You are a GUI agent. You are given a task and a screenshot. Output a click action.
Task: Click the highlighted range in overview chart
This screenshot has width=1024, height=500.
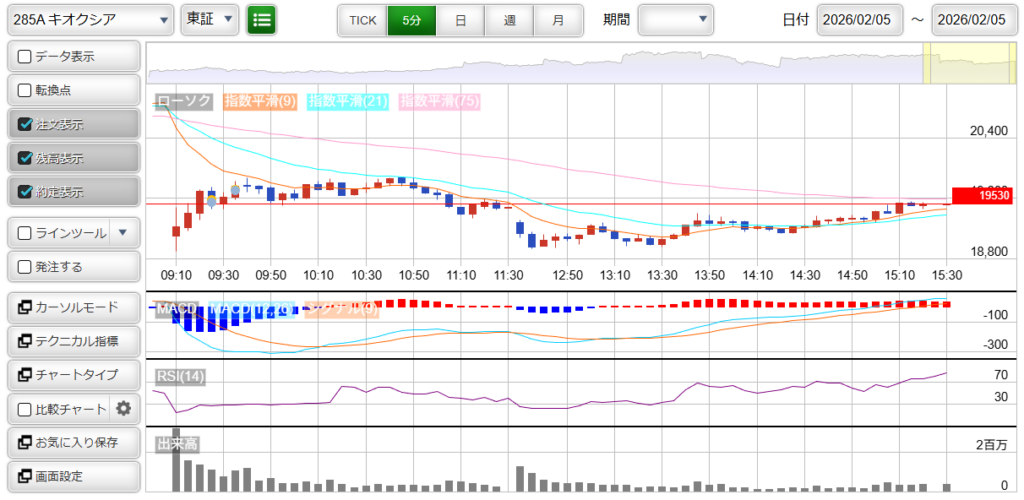[968, 63]
